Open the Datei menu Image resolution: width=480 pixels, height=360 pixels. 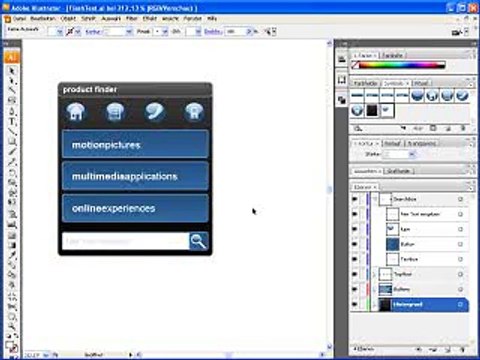tap(19, 19)
